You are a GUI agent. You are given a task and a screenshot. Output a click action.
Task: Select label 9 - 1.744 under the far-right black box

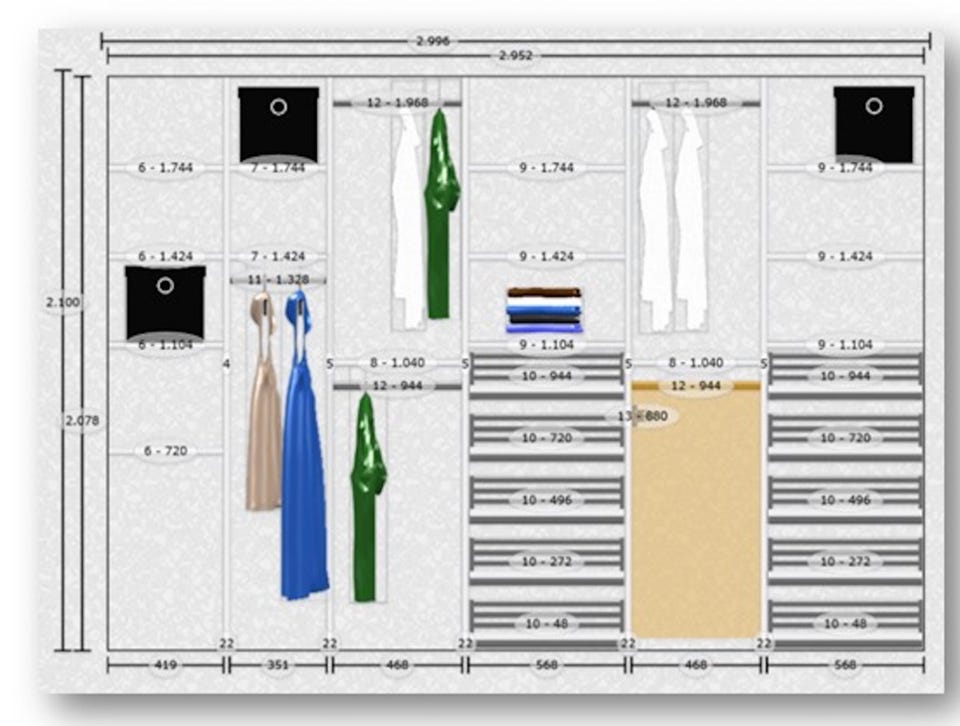click(x=846, y=168)
